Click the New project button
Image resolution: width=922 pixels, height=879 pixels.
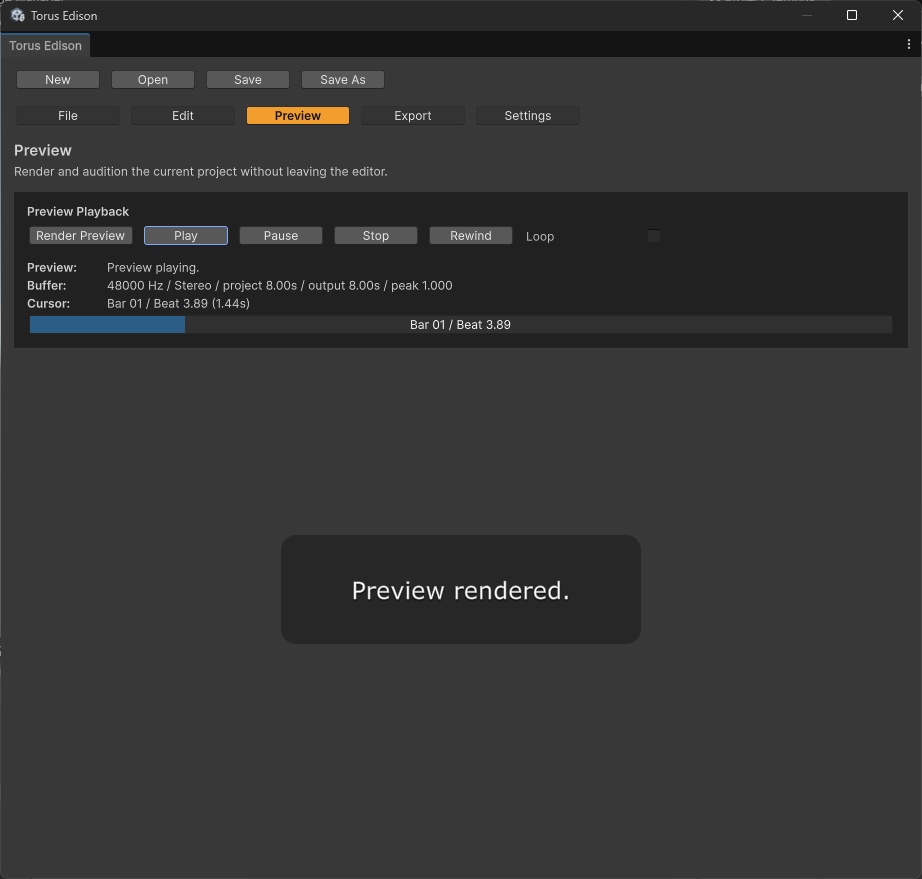58,79
